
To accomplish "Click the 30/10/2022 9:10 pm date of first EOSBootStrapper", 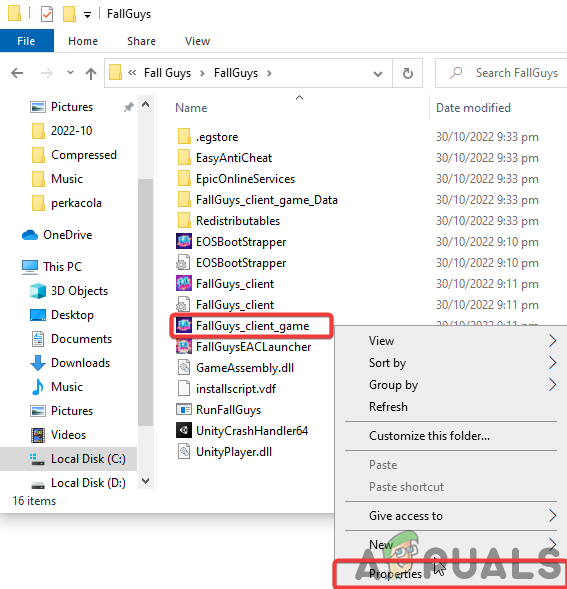I will click(487, 242).
